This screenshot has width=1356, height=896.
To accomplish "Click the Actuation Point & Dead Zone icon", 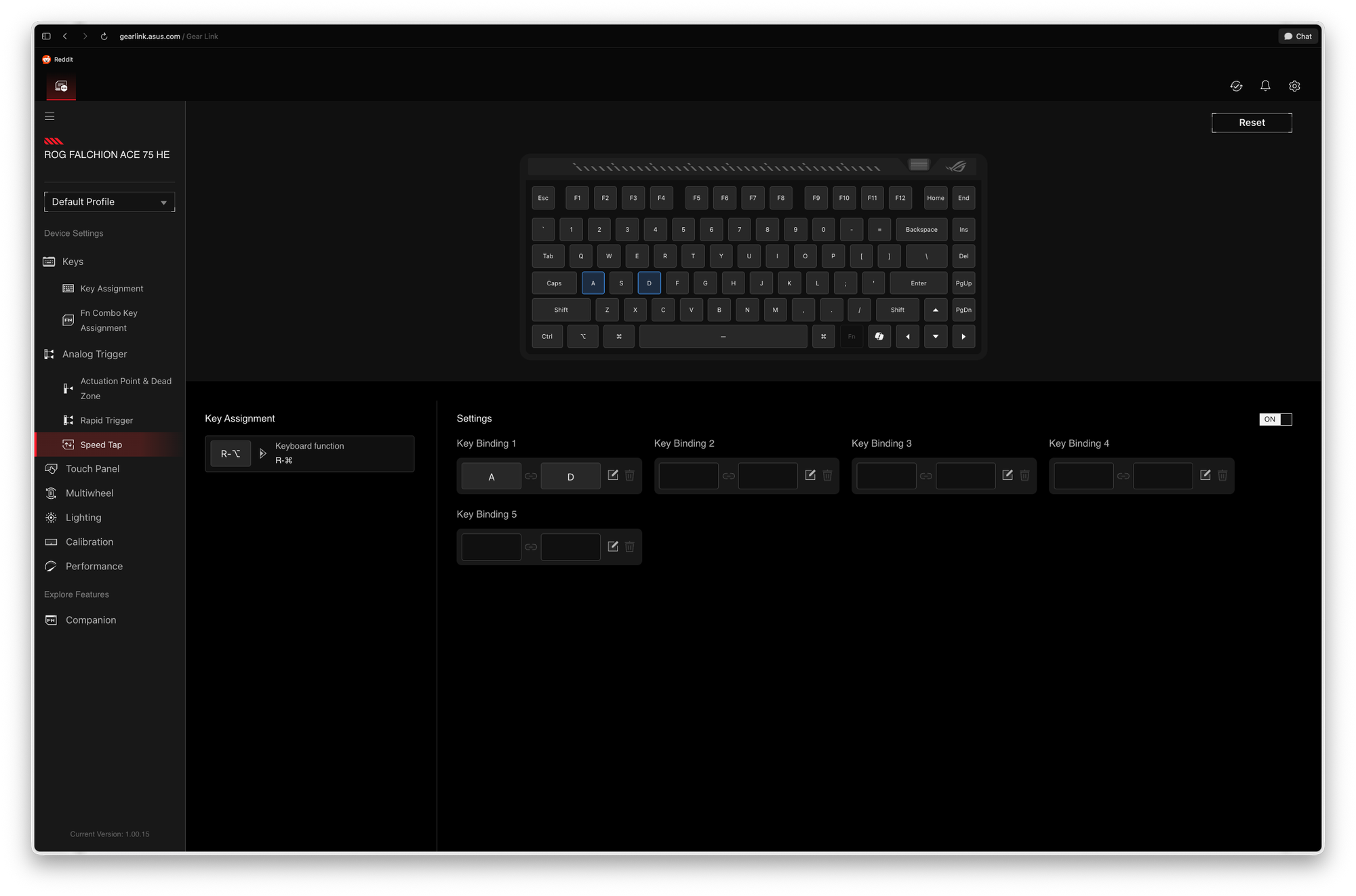I will 68,388.
